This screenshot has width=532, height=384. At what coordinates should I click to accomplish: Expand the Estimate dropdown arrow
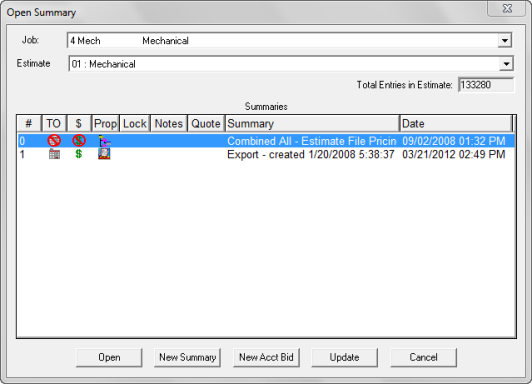pyautogui.click(x=506, y=64)
